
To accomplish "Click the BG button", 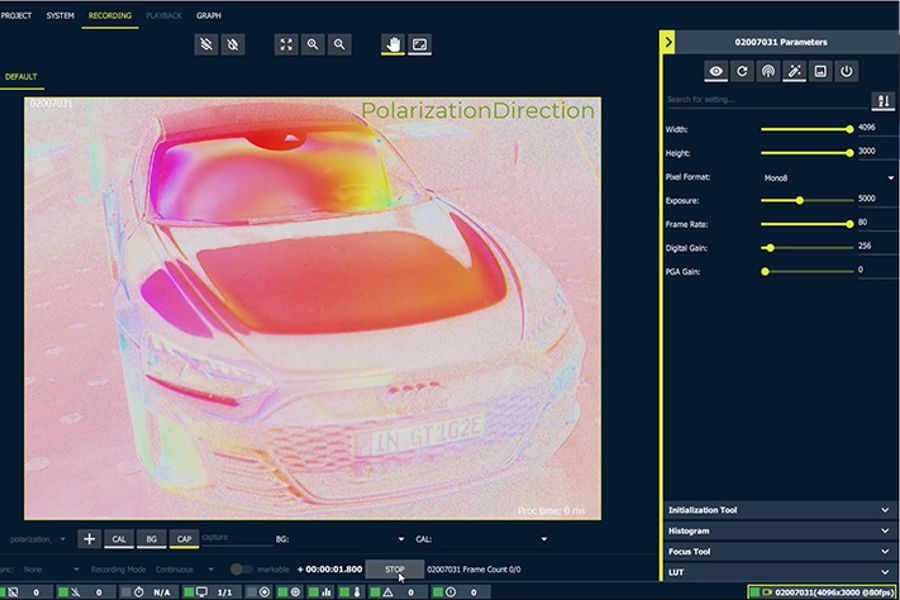I will click(x=151, y=539).
